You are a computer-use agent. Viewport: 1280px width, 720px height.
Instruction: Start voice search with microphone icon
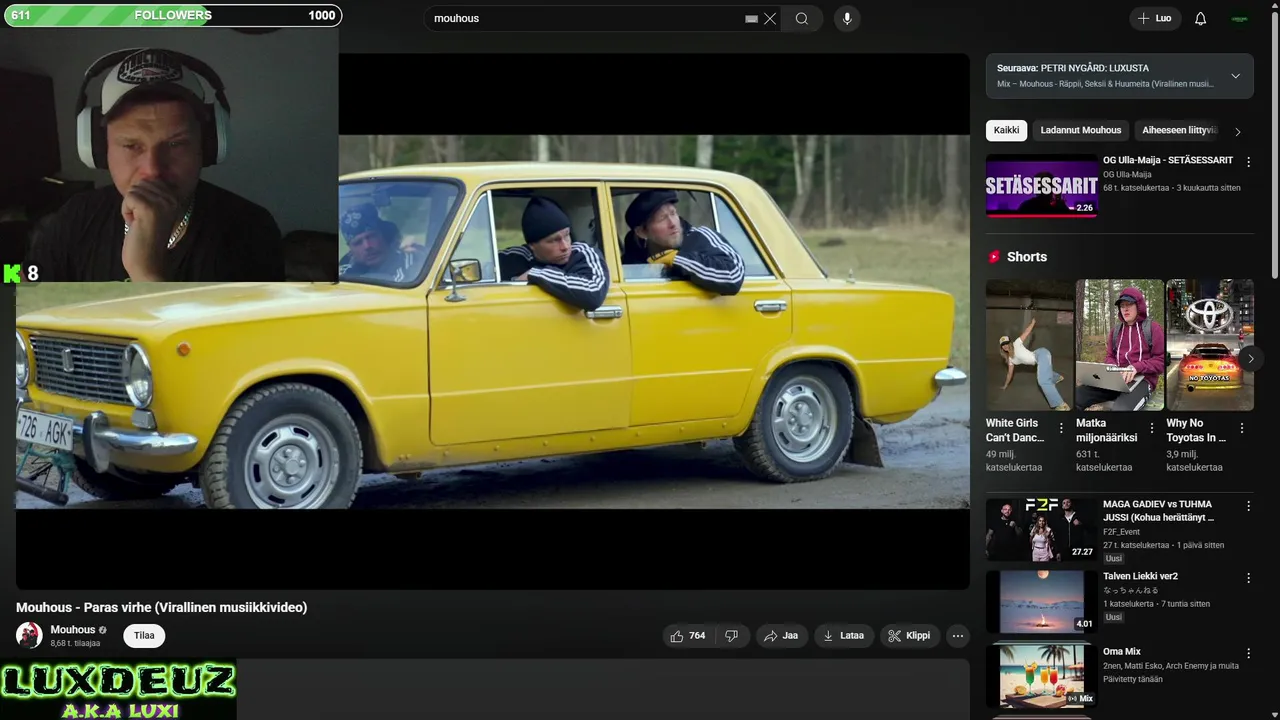click(x=847, y=18)
